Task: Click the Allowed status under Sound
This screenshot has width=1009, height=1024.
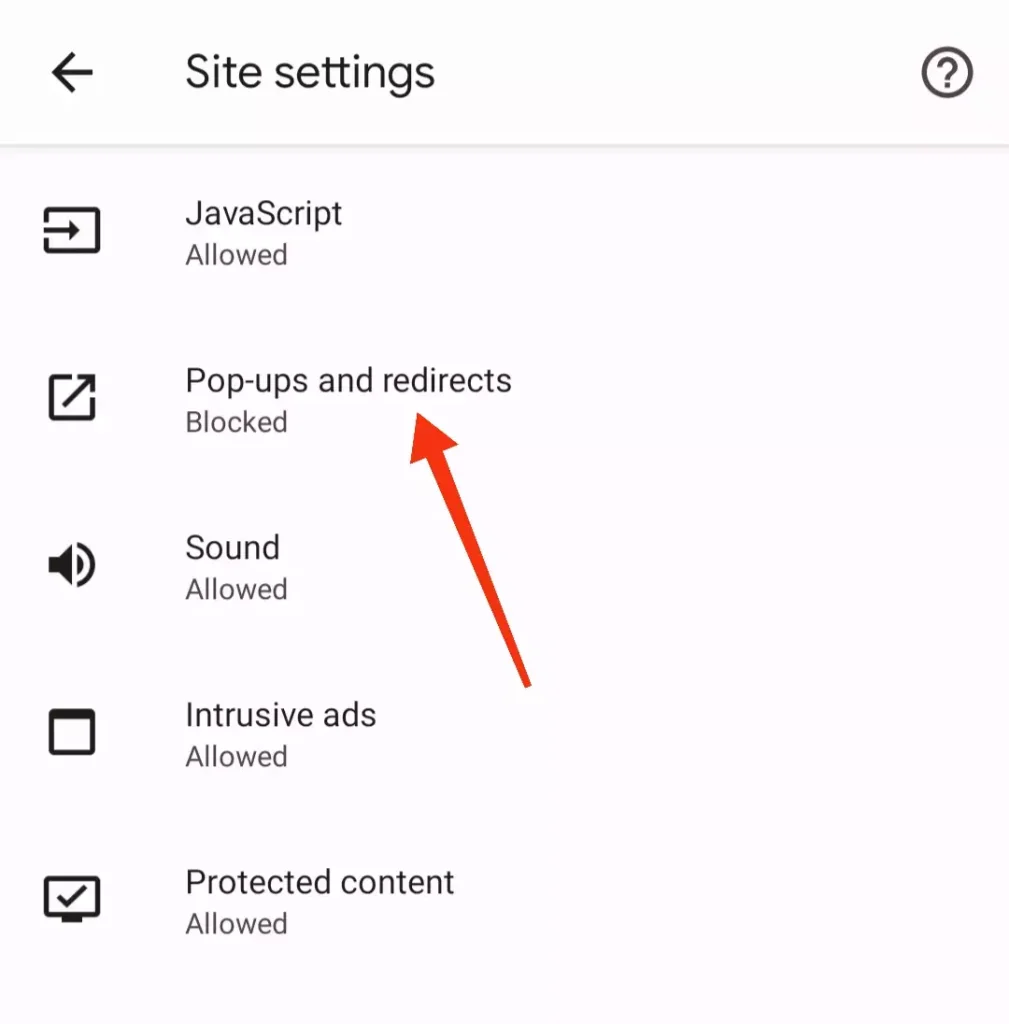Action: point(236,589)
